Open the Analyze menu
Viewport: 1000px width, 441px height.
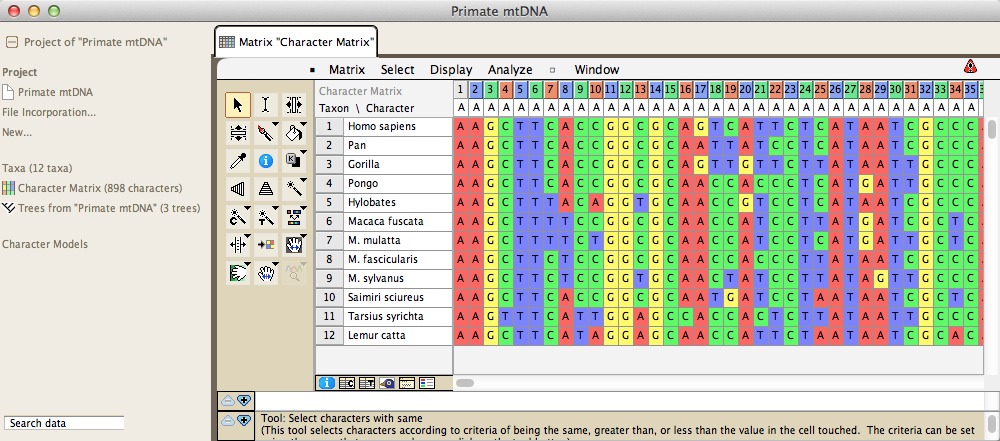tap(510, 70)
